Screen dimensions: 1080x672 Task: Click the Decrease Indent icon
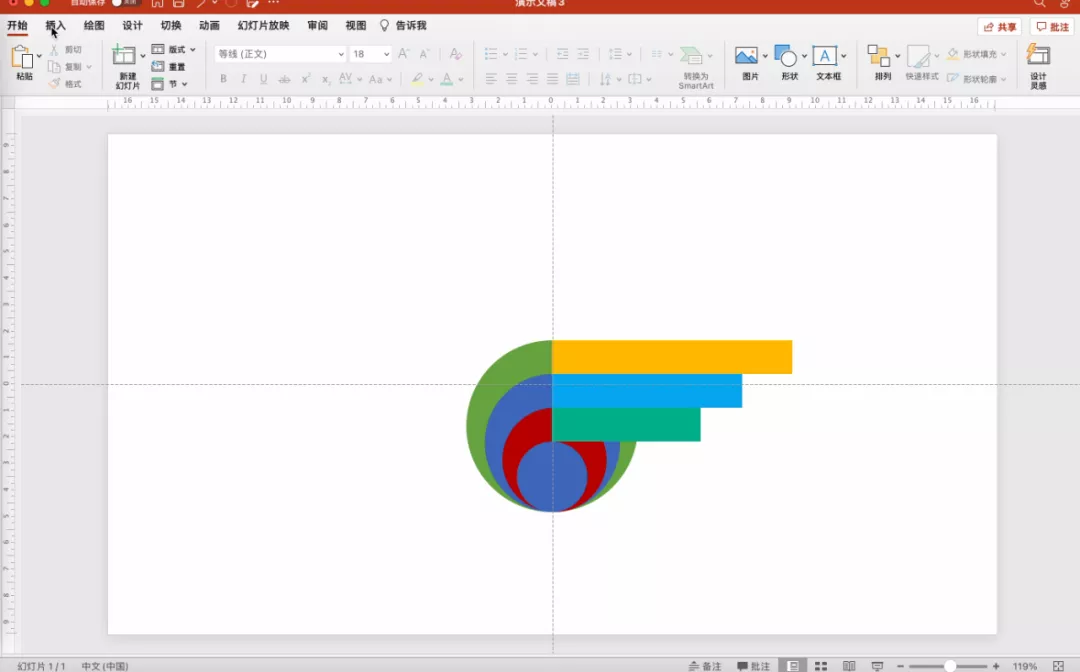tap(563, 54)
